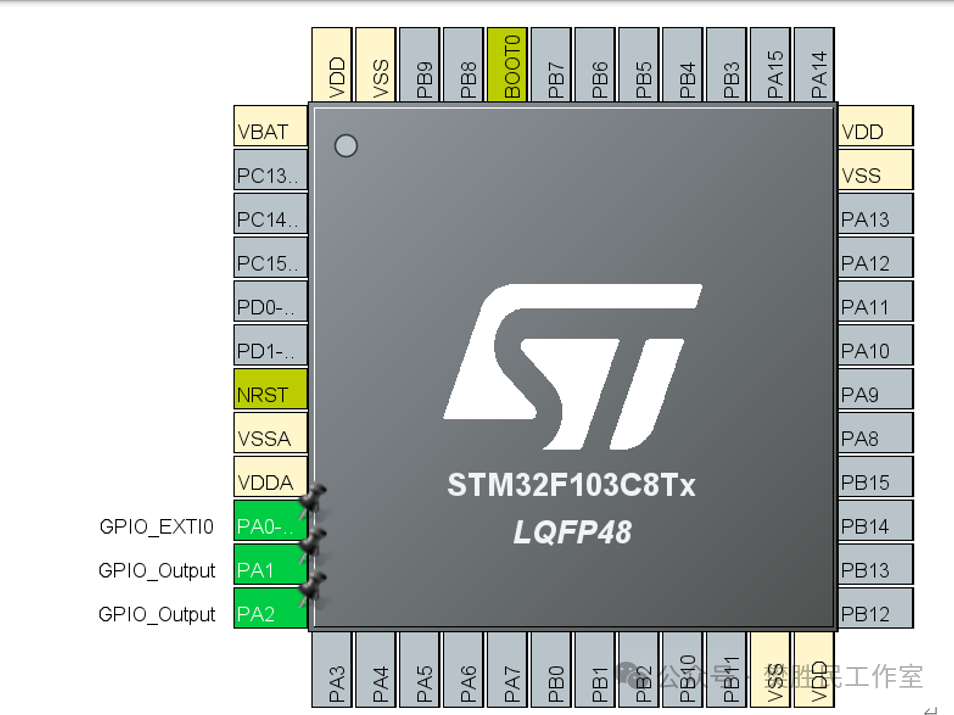
Task: Click the pin-1 marker circle on chip
Action: pyautogui.click(x=346, y=145)
